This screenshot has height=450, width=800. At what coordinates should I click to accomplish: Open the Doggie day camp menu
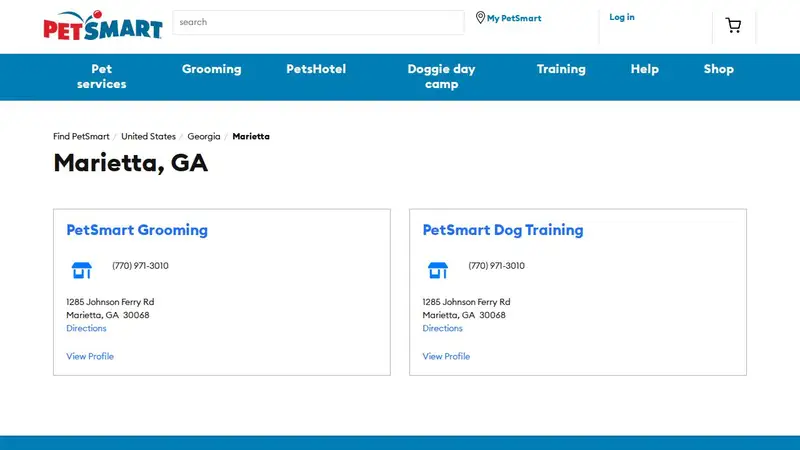[441, 77]
